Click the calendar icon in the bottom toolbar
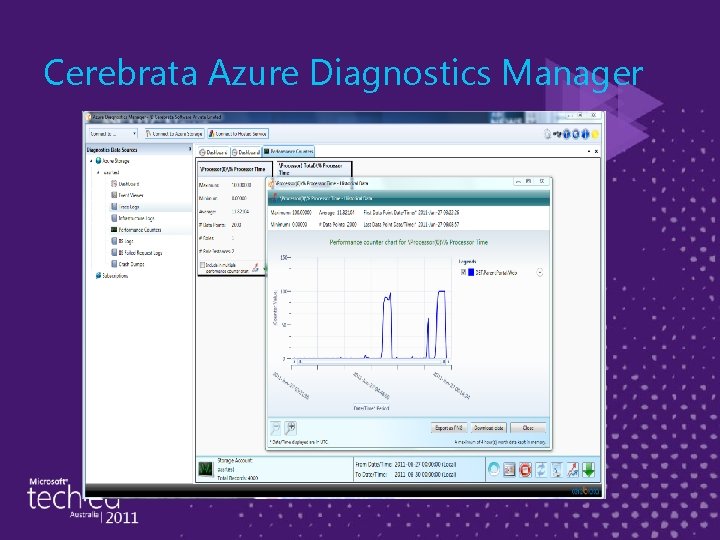The height and width of the screenshot is (540, 720). click(509, 469)
